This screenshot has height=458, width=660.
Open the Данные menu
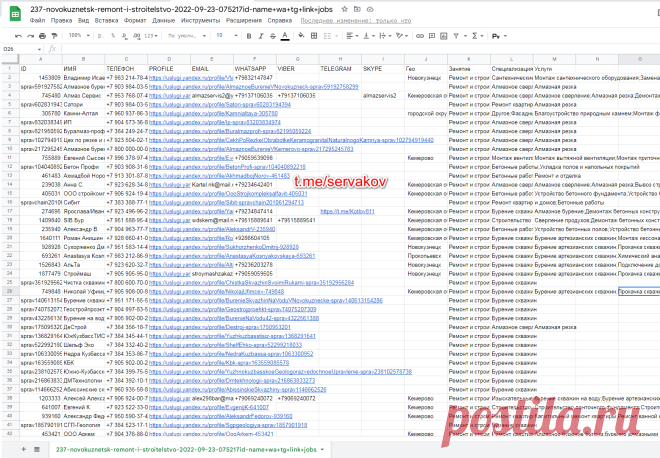click(x=163, y=20)
